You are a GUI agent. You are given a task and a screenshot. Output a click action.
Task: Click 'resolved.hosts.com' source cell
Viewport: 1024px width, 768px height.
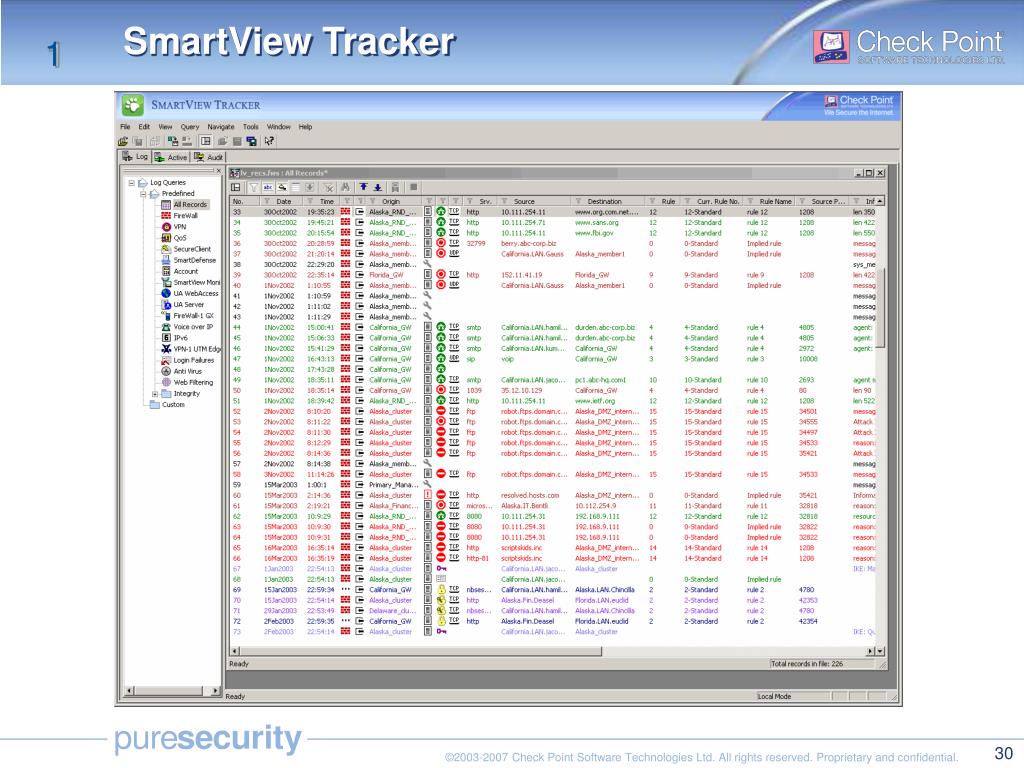[x=530, y=495]
